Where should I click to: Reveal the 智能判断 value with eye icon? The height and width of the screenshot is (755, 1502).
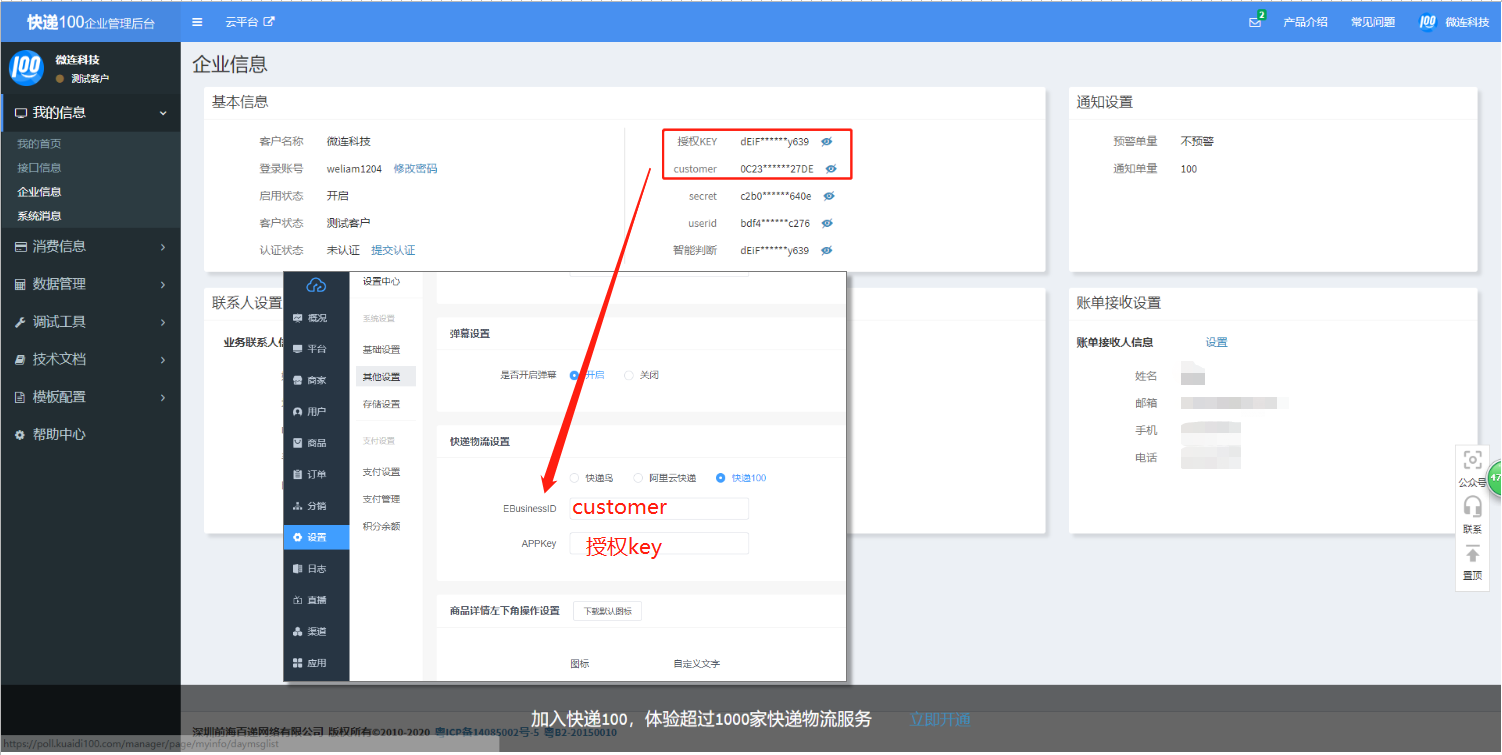click(x=826, y=250)
